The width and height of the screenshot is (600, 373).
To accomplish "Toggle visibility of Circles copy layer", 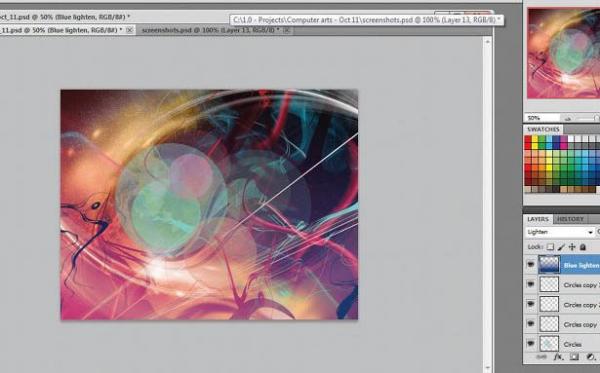I will pyautogui.click(x=531, y=324).
